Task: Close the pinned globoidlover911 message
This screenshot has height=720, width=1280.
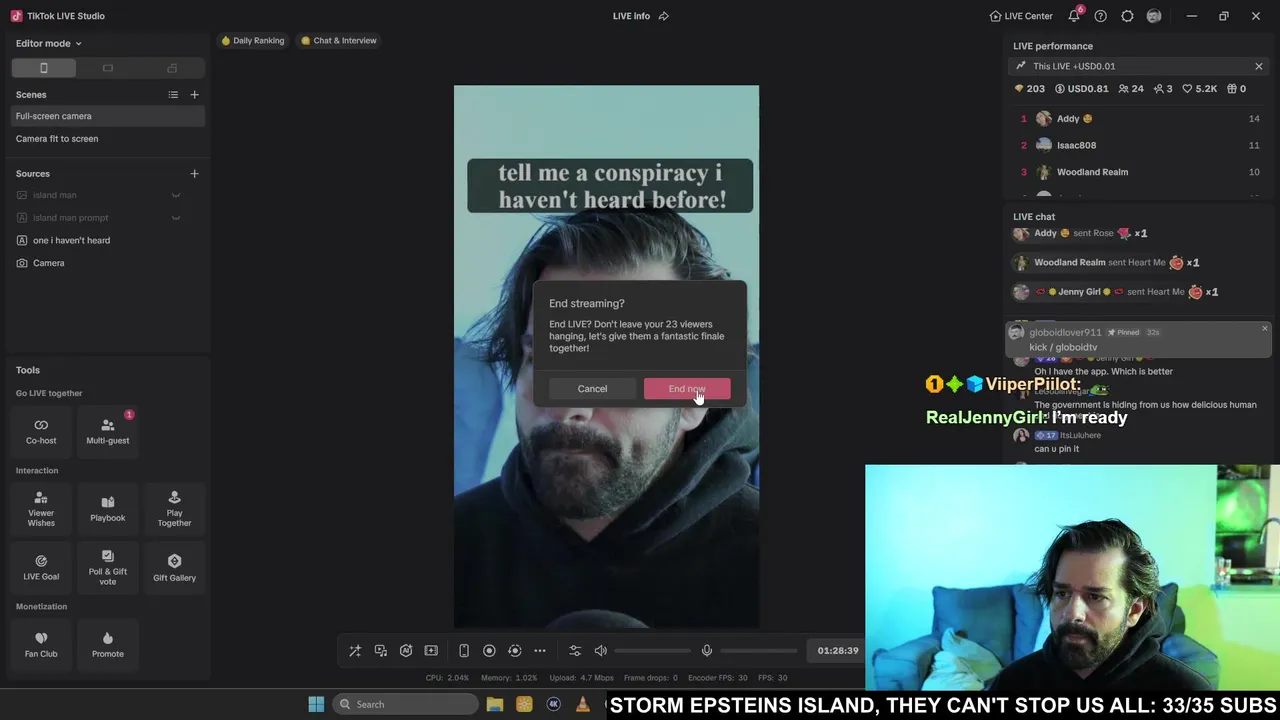Action: coord(1264,329)
